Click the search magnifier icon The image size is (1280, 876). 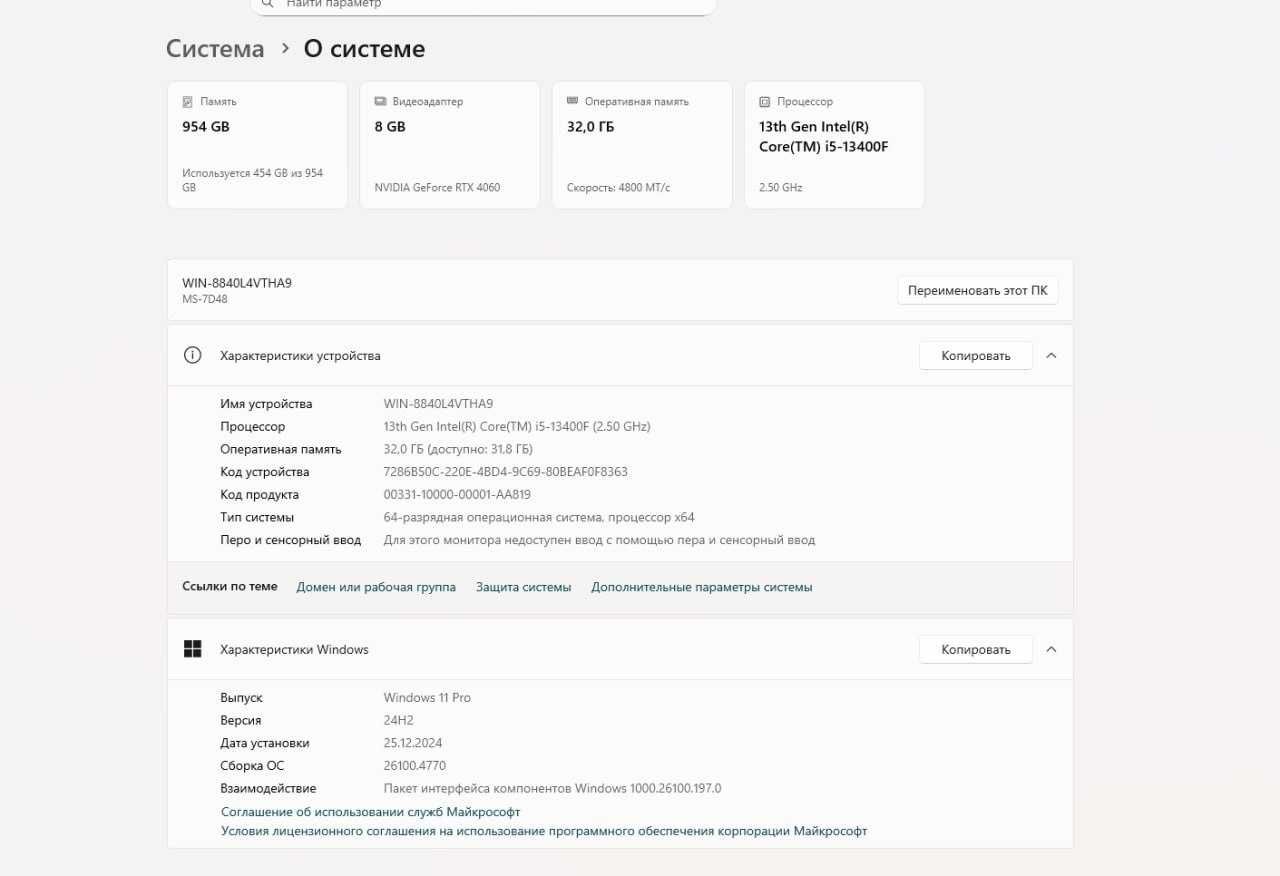(x=267, y=4)
